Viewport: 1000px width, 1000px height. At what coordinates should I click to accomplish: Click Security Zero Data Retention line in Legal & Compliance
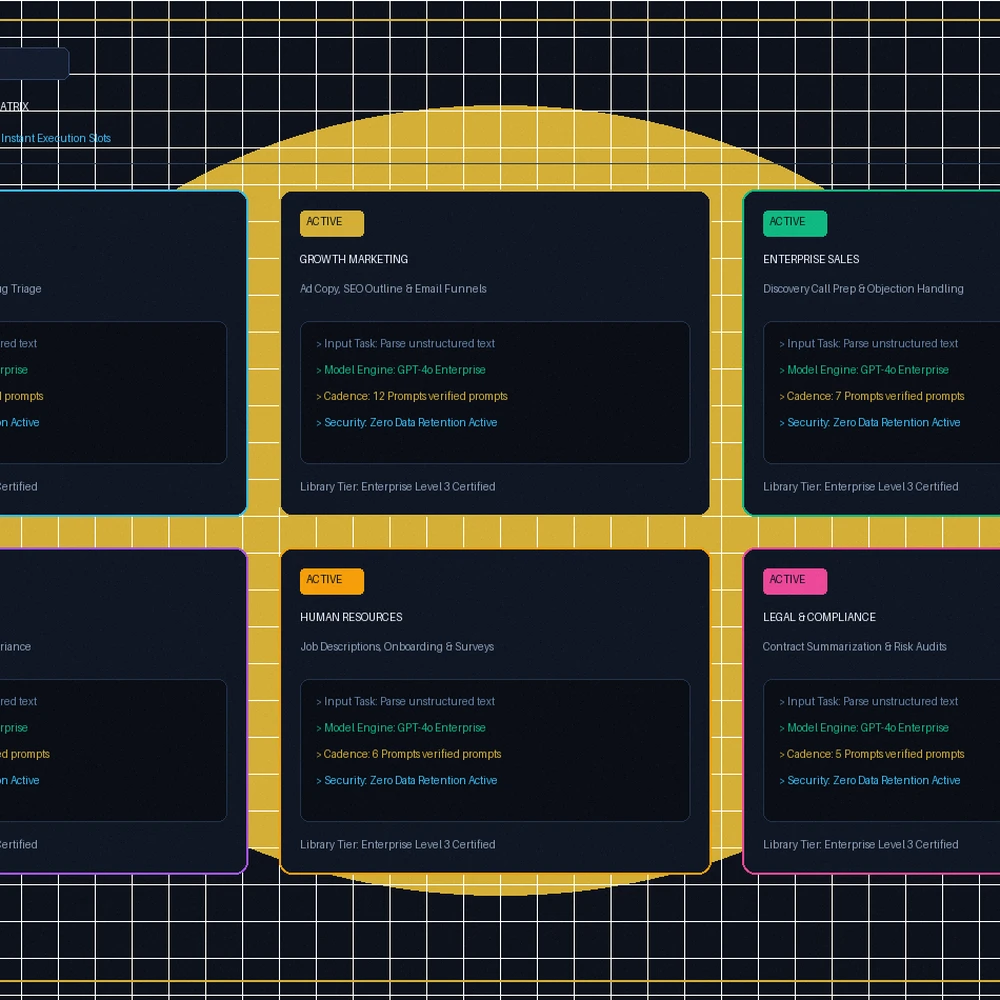869,780
